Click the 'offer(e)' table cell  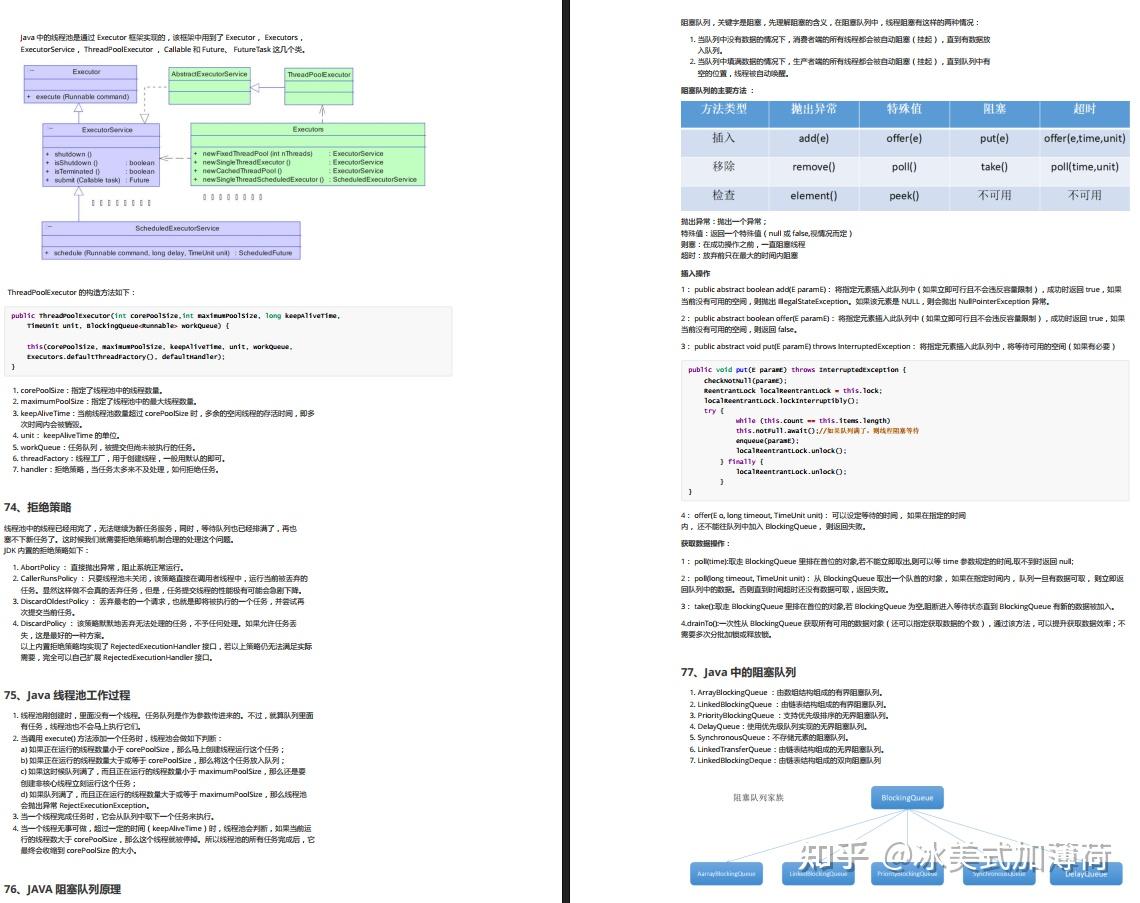pos(904,138)
